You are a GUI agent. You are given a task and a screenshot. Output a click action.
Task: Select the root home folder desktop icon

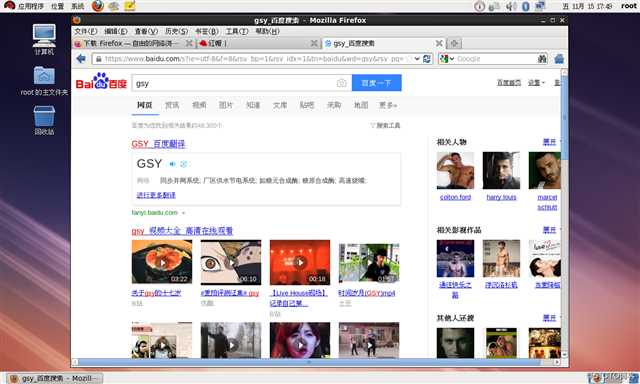click(44, 81)
